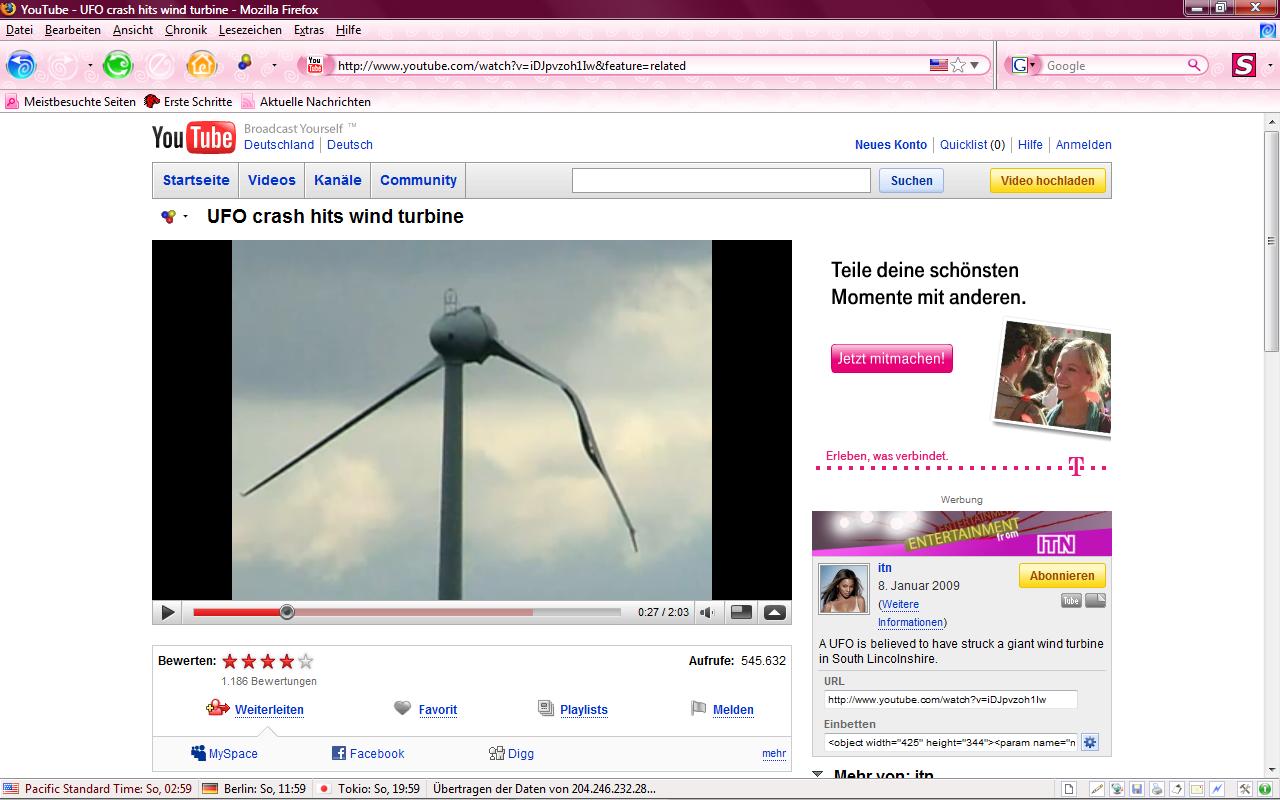Open the Neues Konto link
This screenshot has width=1280, height=800.
click(891, 145)
